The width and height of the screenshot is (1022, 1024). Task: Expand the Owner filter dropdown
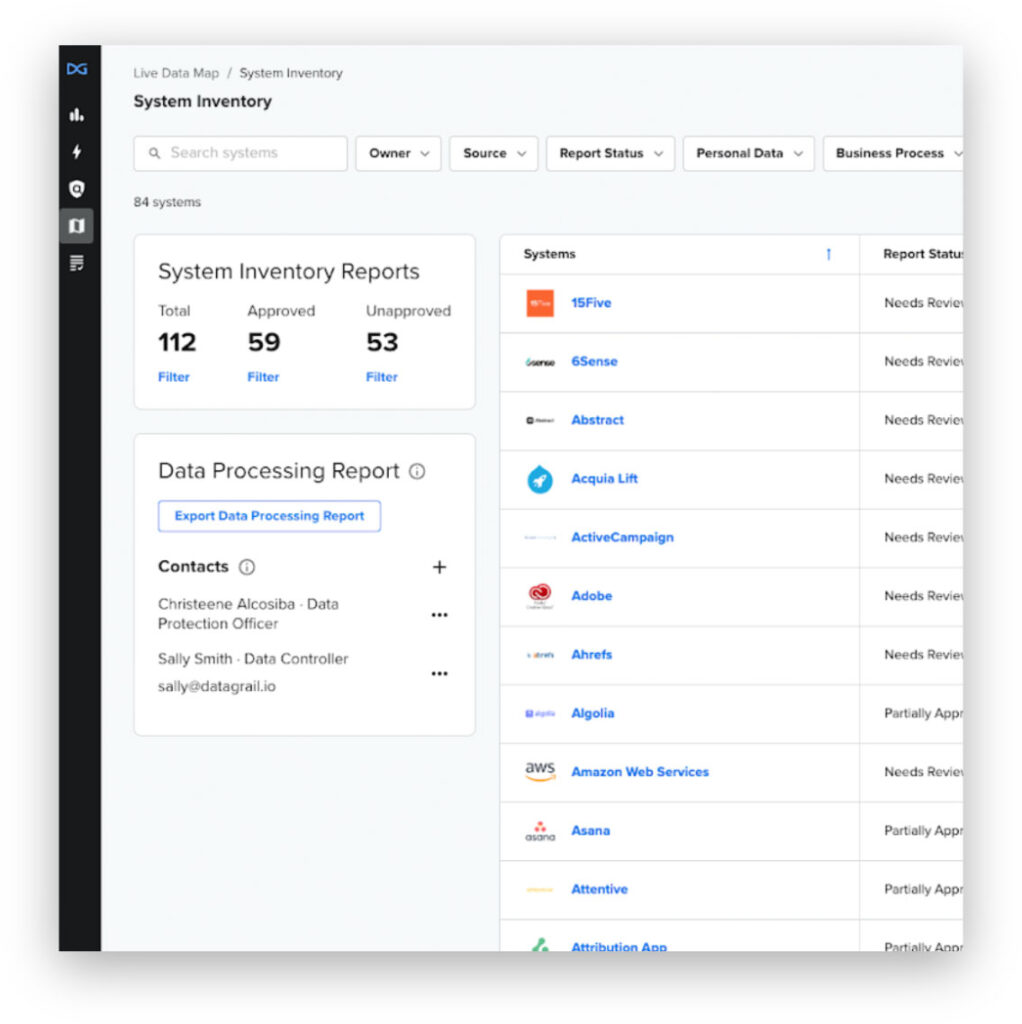(398, 153)
